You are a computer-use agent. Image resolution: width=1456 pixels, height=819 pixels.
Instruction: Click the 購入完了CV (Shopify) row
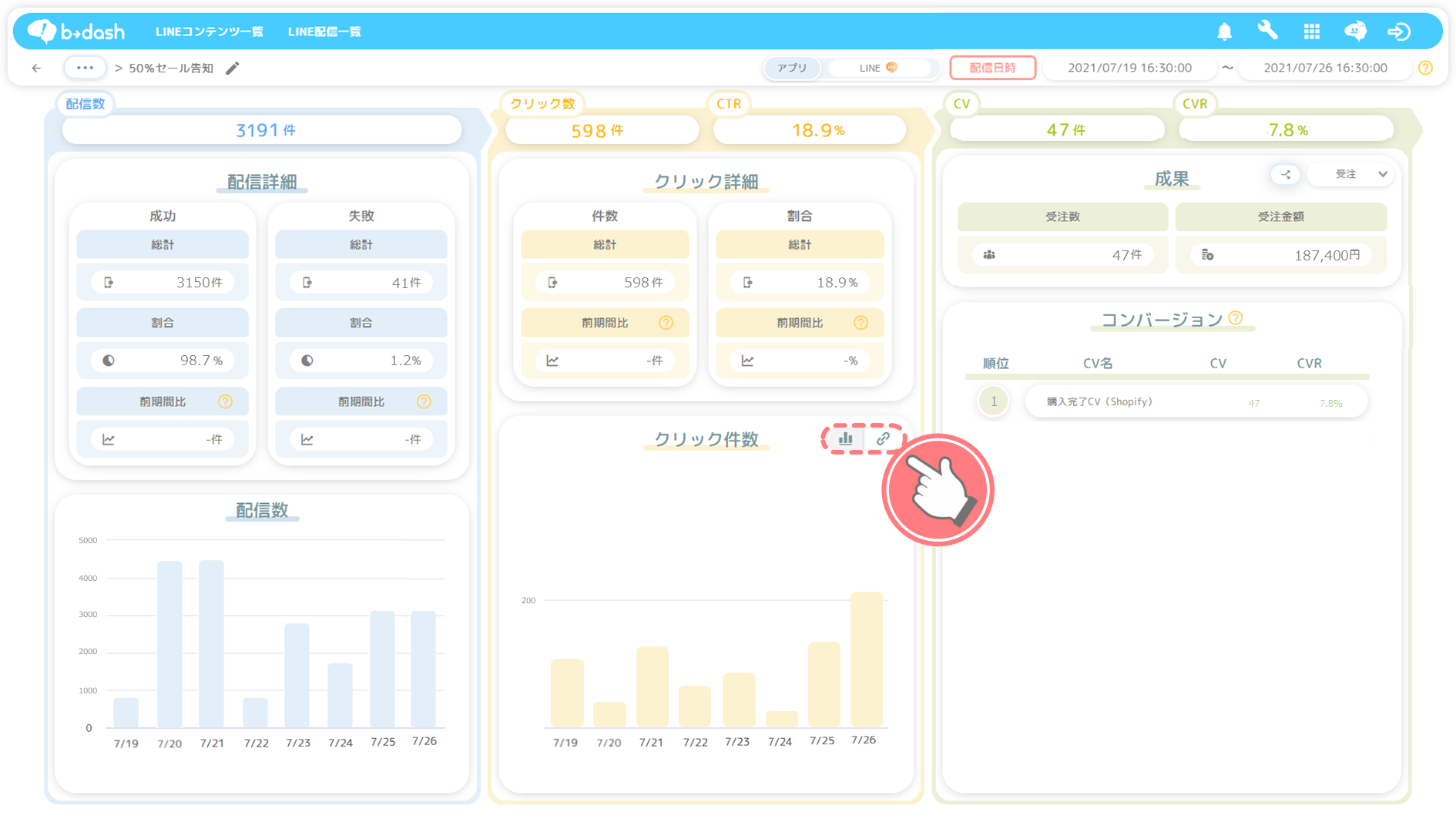(x=1196, y=402)
